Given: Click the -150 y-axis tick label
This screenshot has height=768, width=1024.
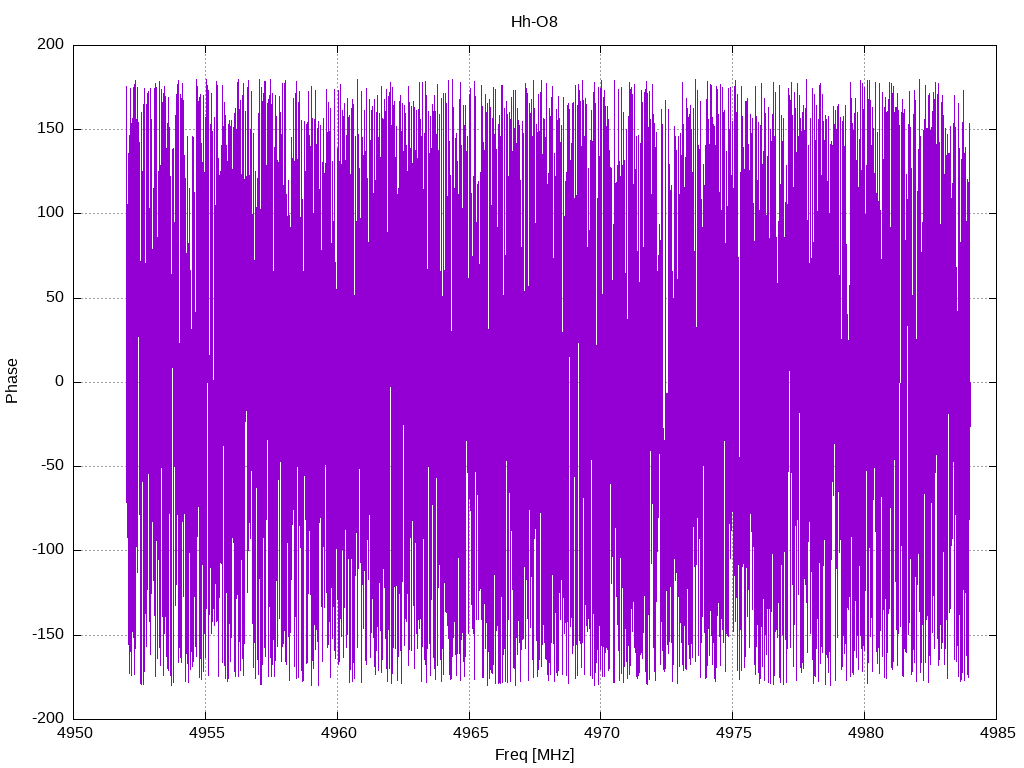Looking at the screenshot, I should coord(48,634).
